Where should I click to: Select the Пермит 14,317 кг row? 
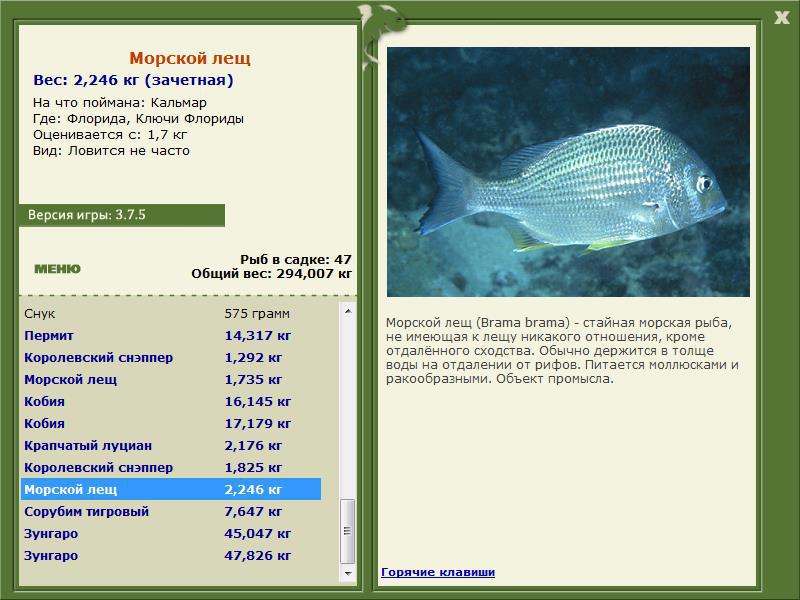170,336
